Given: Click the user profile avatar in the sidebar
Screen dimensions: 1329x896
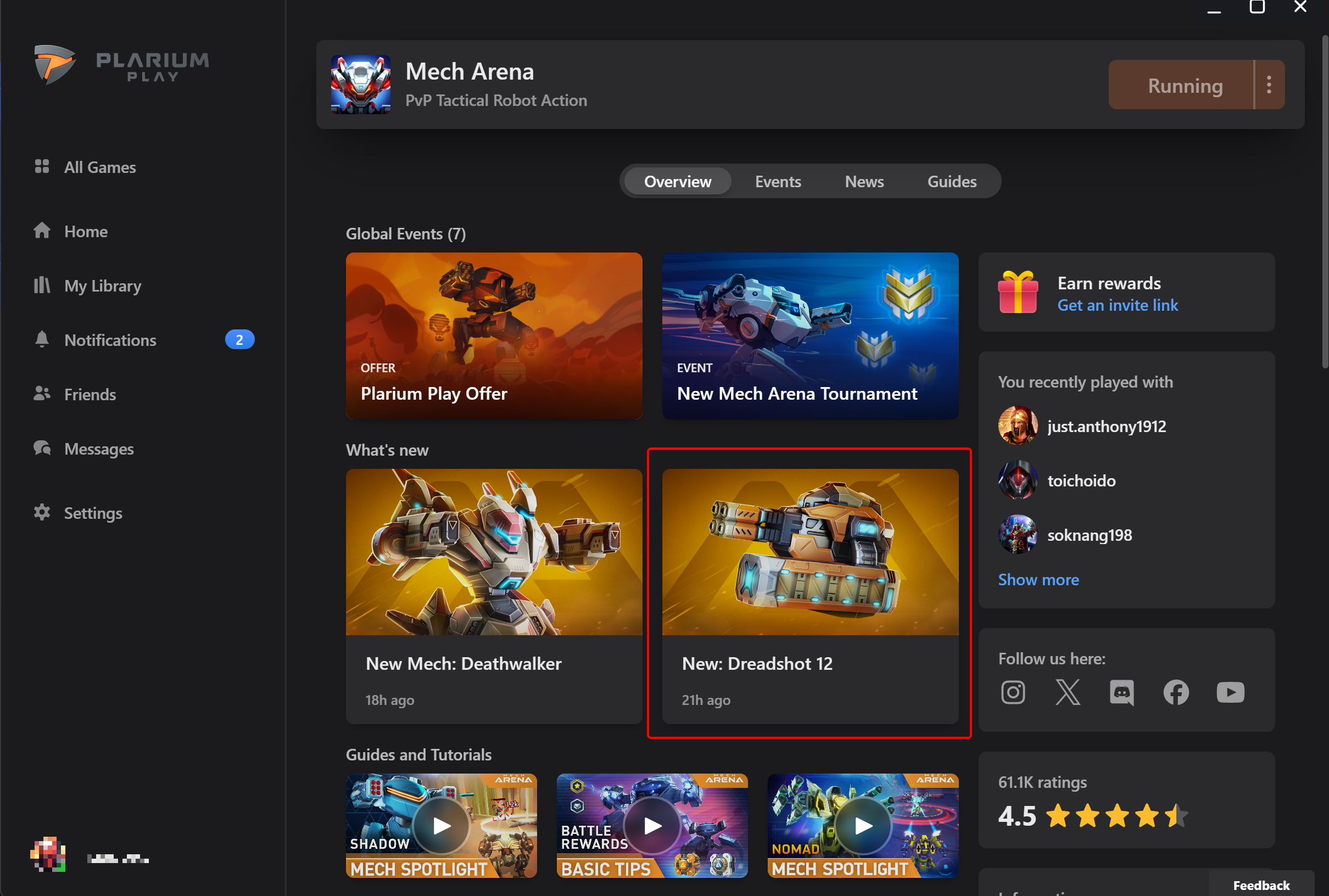Looking at the screenshot, I should tap(48, 855).
